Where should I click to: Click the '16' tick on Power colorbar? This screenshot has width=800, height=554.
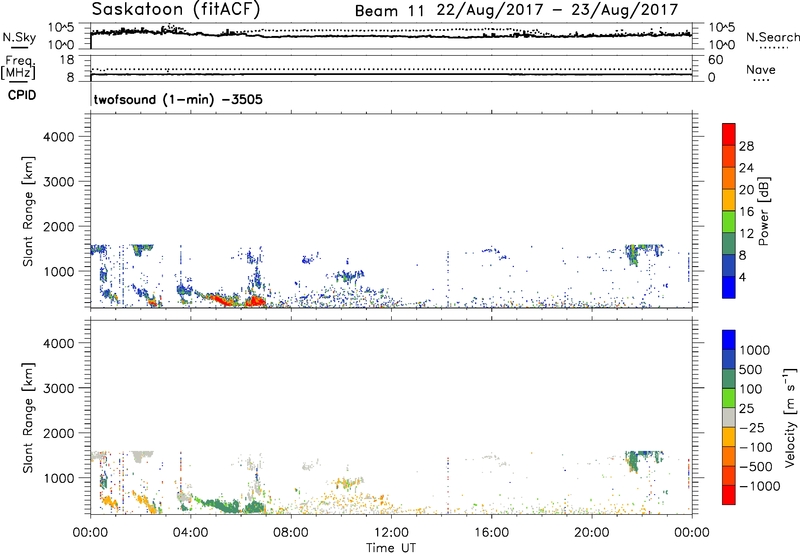click(746, 212)
